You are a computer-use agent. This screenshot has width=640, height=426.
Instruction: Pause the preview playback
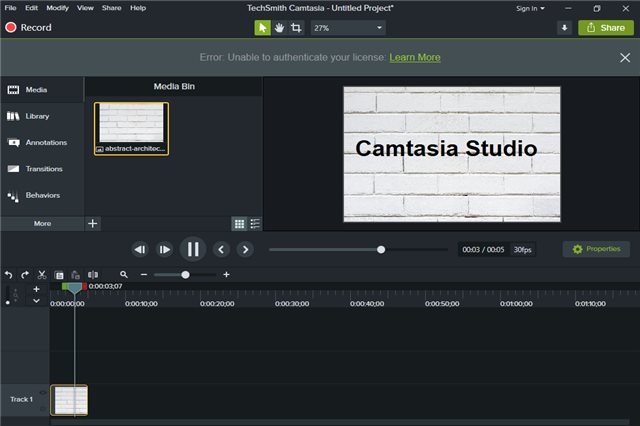tap(193, 249)
